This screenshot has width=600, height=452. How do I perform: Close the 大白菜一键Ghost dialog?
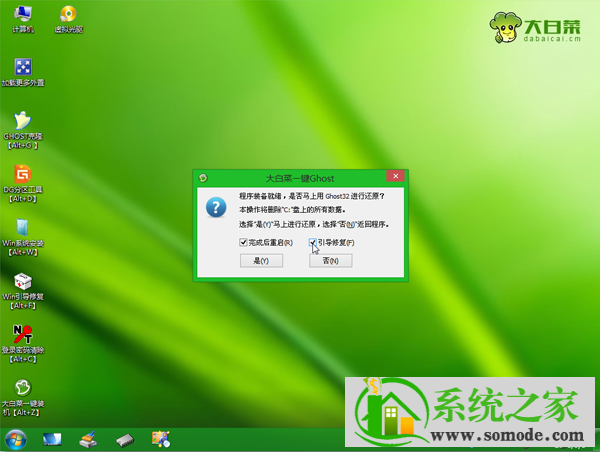click(396, 176)
